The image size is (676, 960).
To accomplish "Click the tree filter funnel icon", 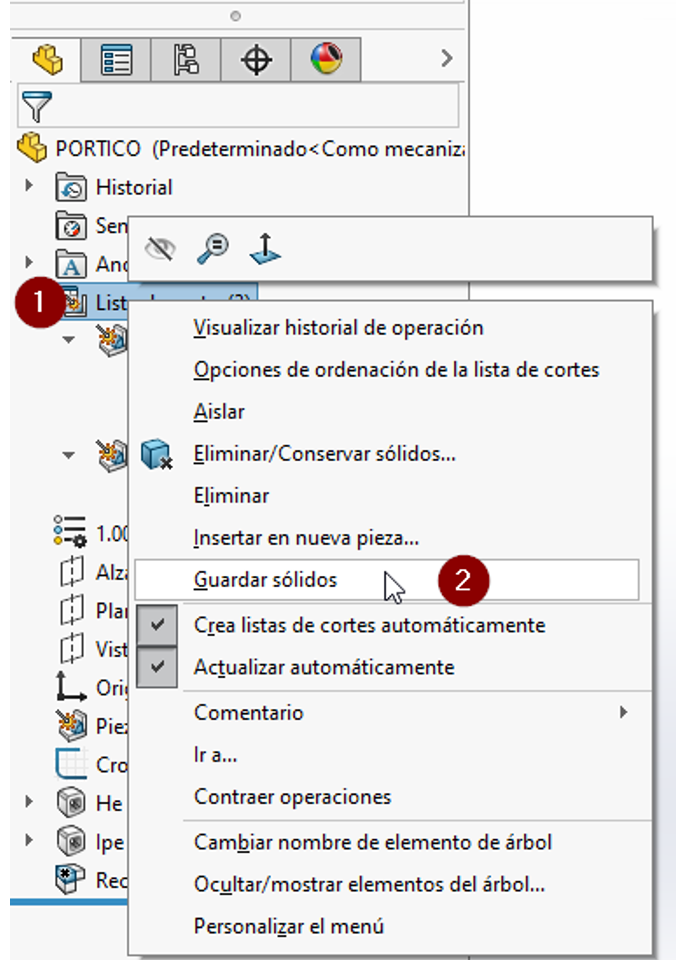I will click(x=36, y=106).
